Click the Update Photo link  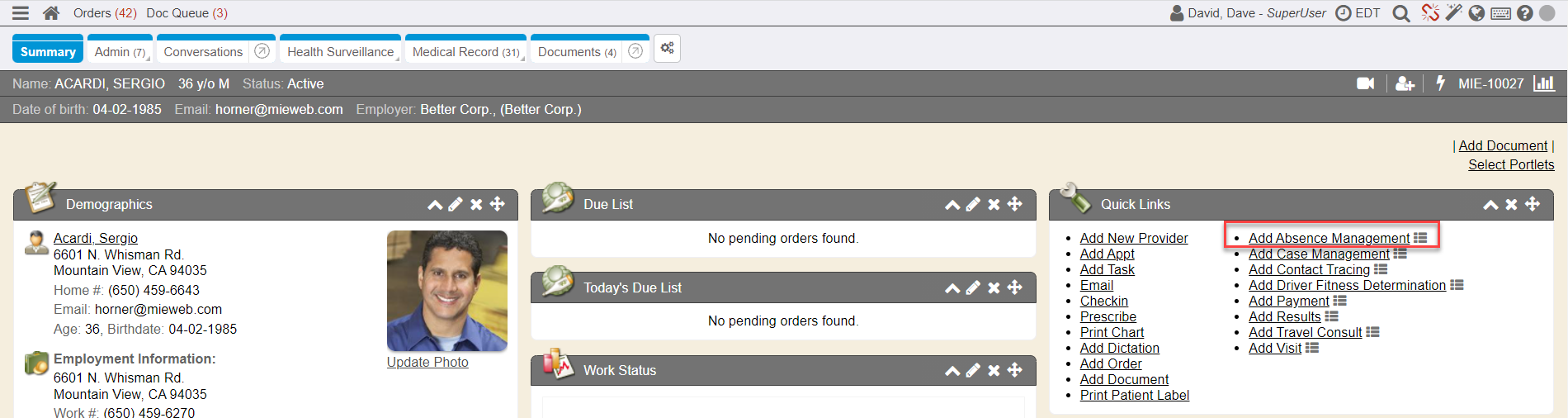point(427,362)
